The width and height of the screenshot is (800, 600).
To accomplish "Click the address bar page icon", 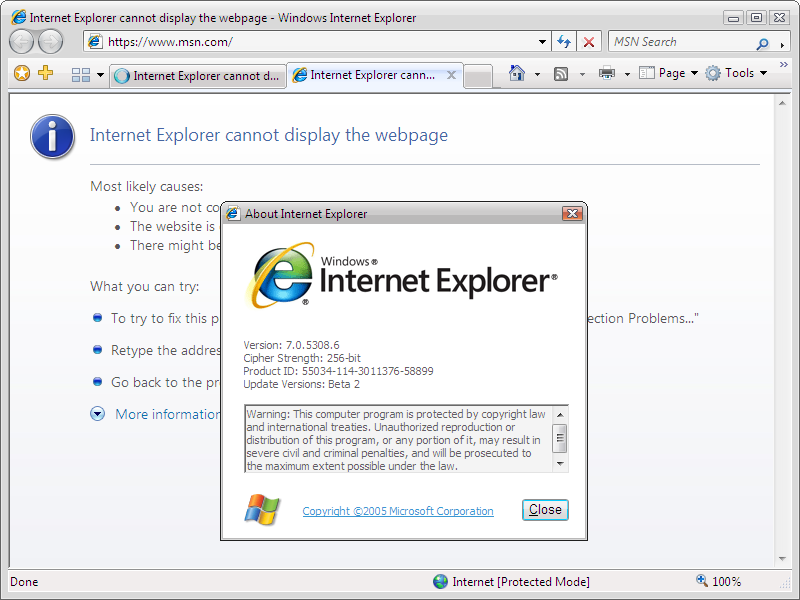I will point(94,41).
